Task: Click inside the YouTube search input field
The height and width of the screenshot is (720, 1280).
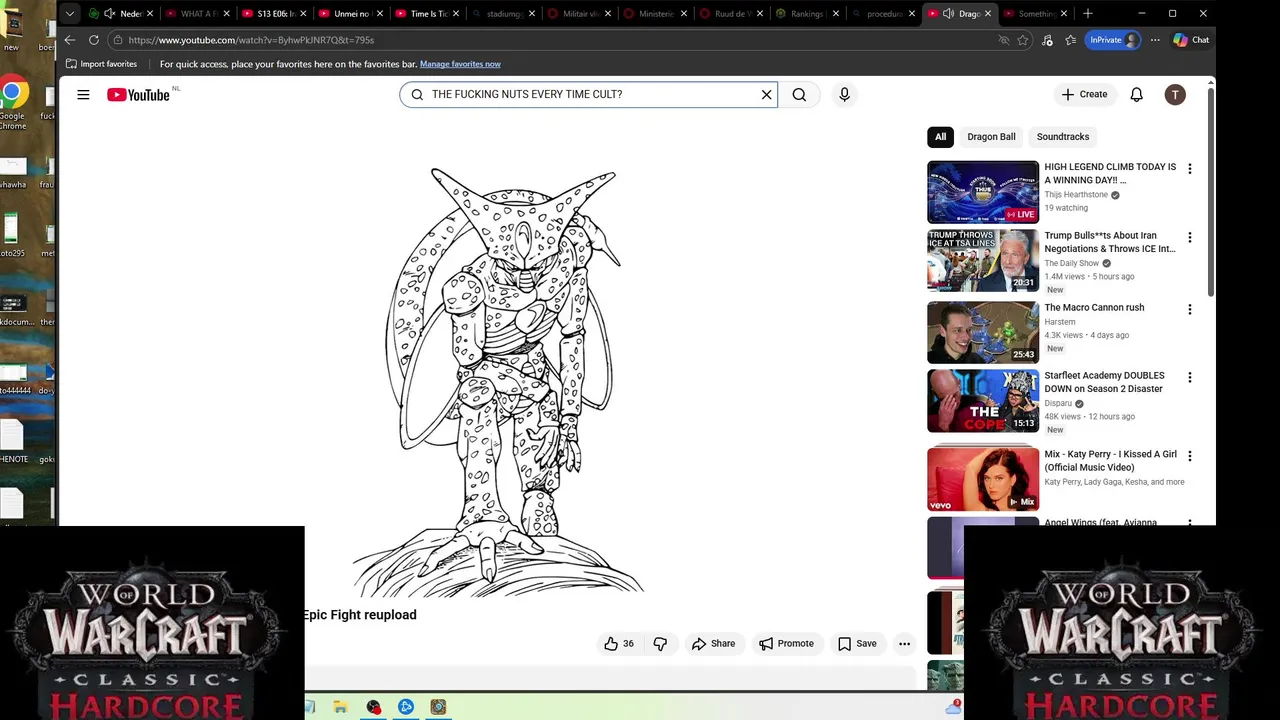Action: pos(590,95)
